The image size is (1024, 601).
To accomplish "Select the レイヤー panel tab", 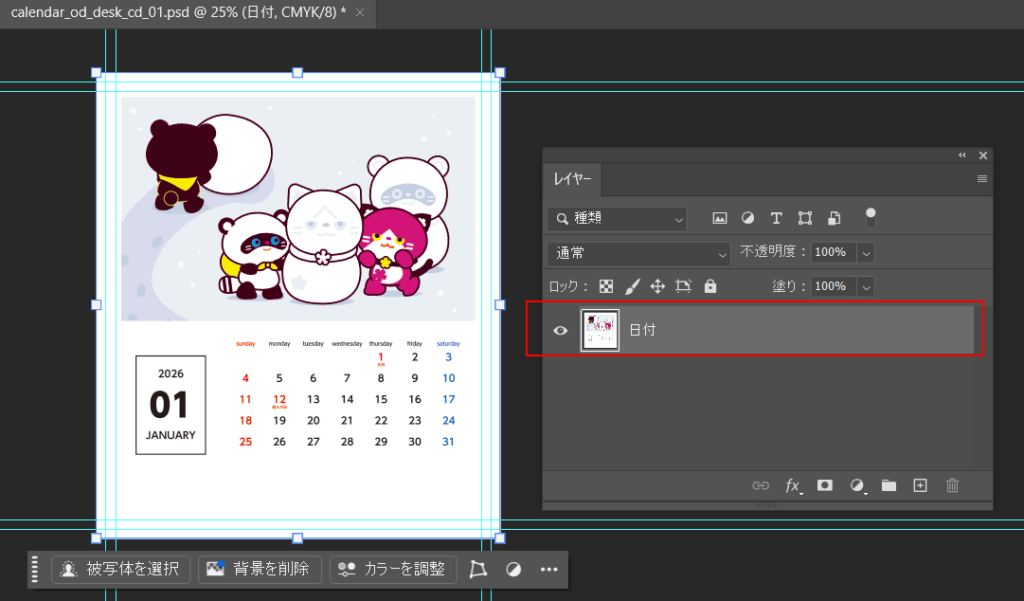I will tap(573, 180).
